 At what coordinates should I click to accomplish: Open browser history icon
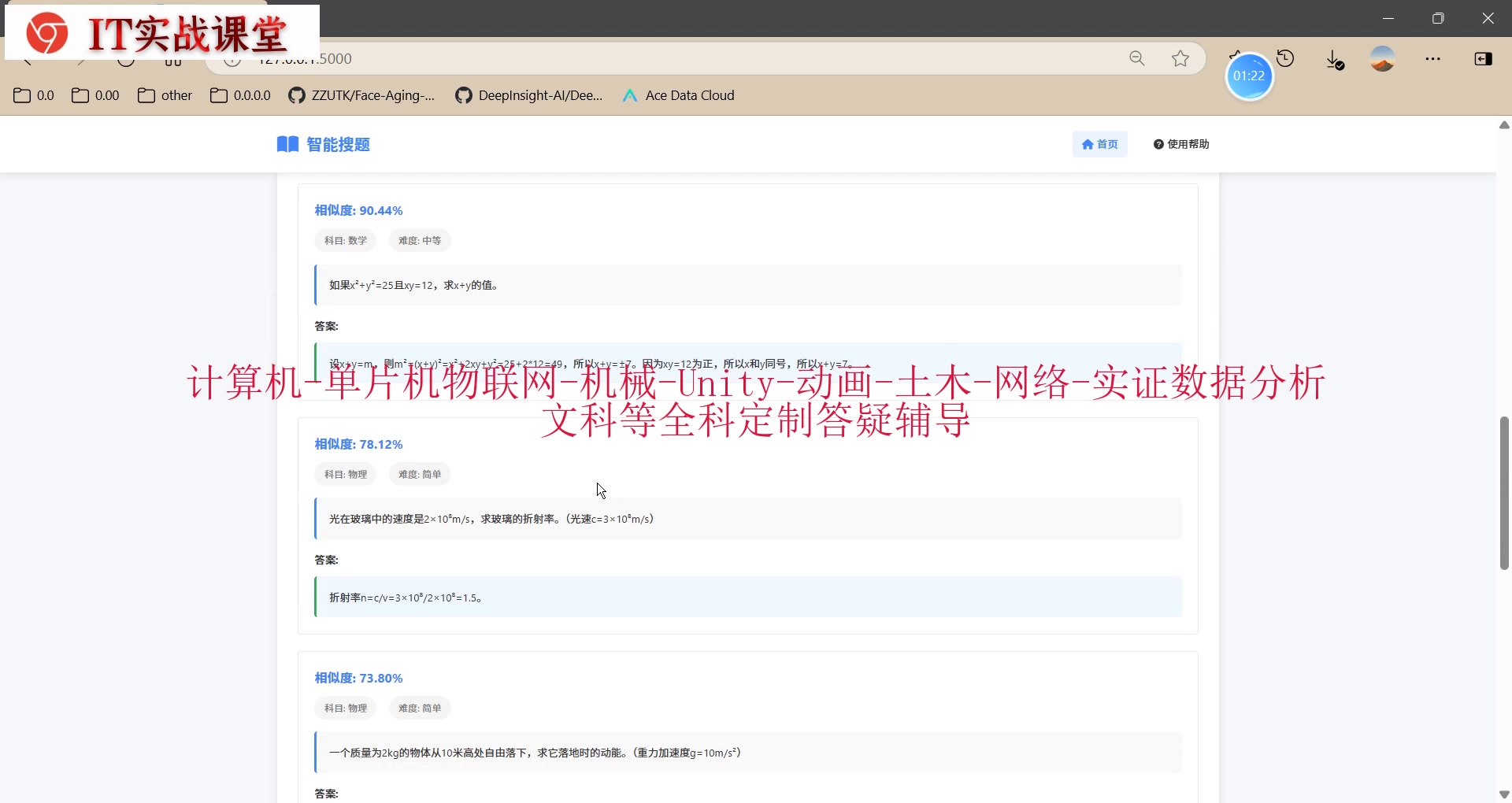tap(1286, 58)
